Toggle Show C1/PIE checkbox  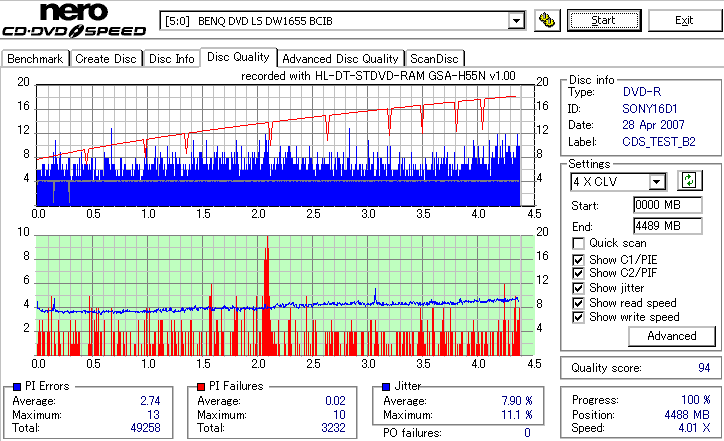click(x=578, y=260)
